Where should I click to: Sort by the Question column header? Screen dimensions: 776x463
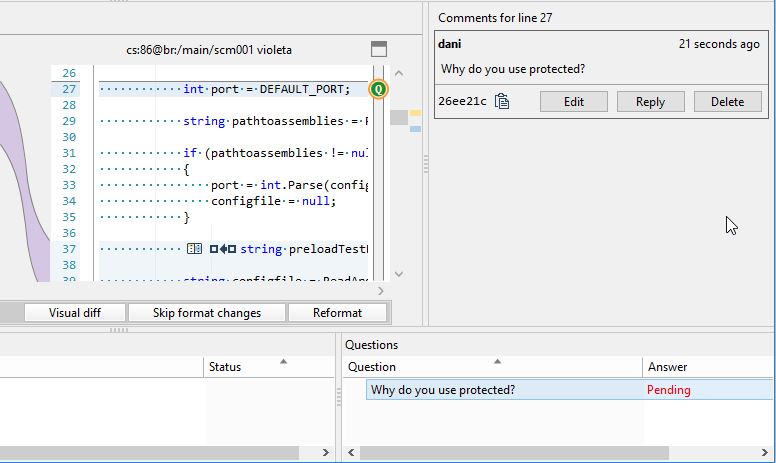tap(492, 367)
